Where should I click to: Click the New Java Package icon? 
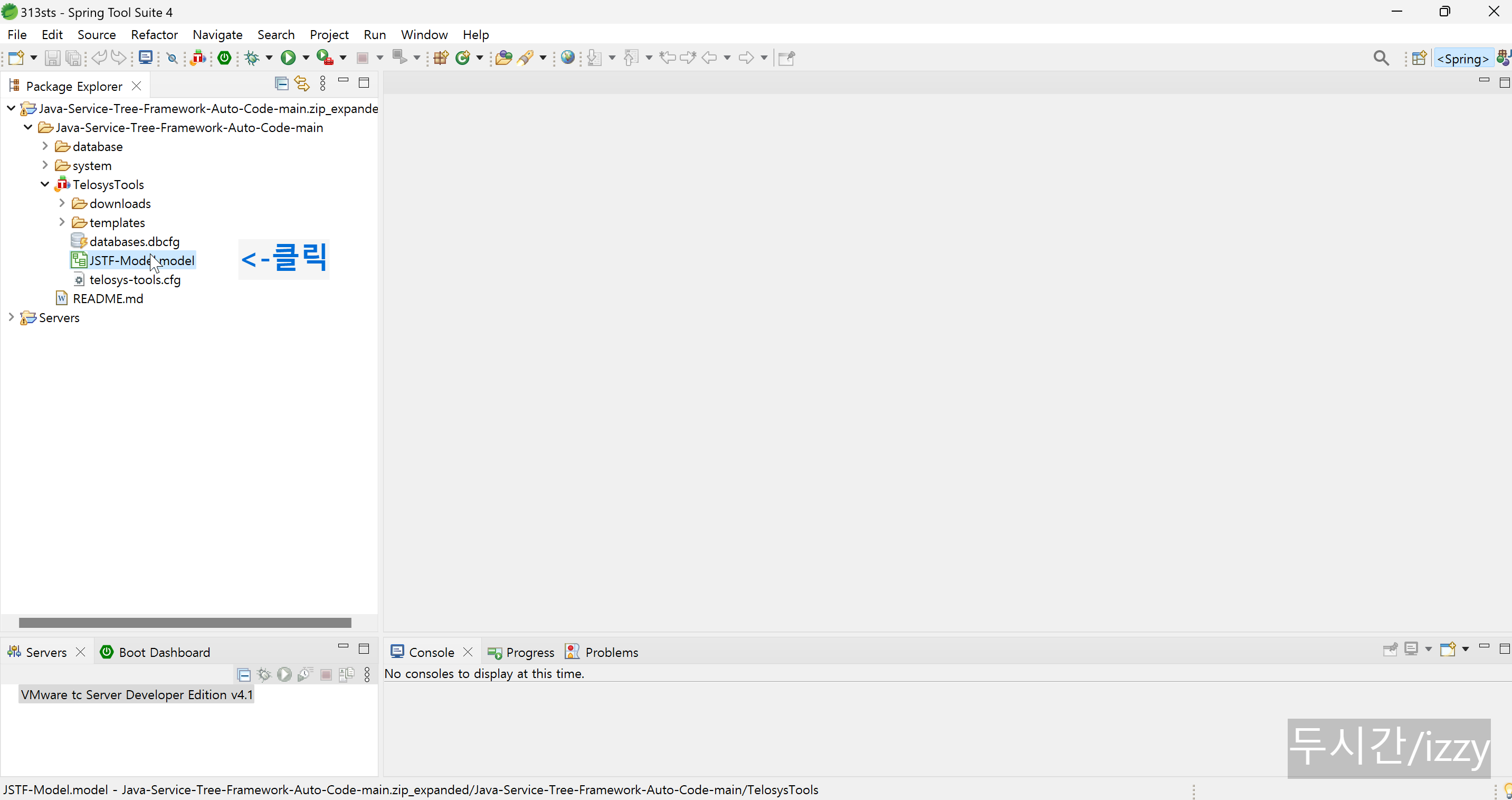441,58
